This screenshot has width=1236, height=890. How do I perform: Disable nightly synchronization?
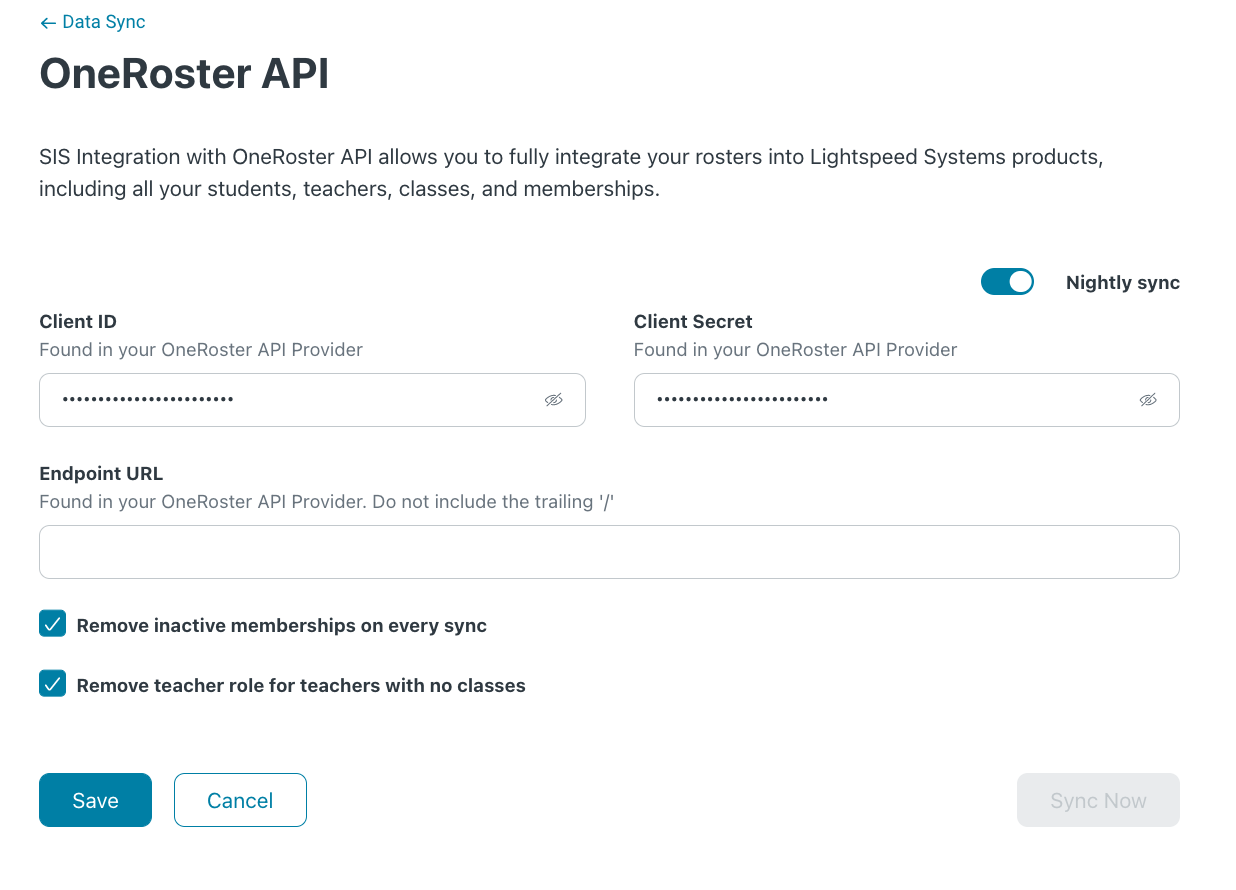pyautogui.click(x=1007, y=281)
